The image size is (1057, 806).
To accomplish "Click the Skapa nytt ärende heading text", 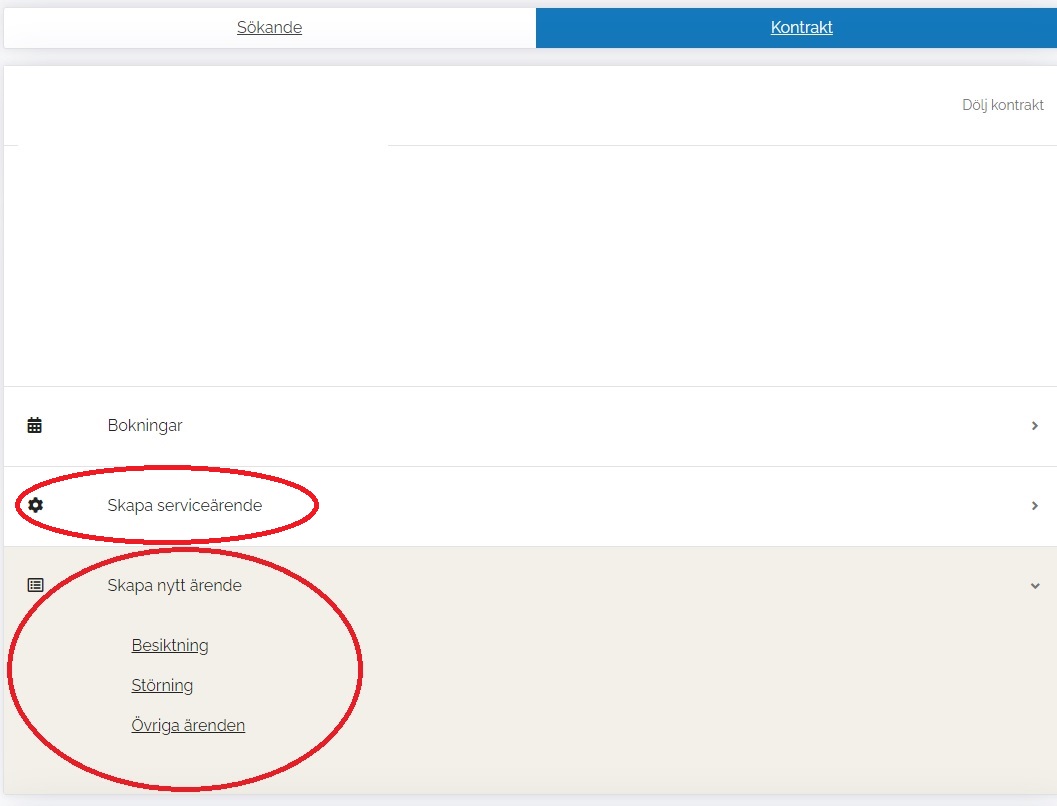I will click(x=174, y=586).
